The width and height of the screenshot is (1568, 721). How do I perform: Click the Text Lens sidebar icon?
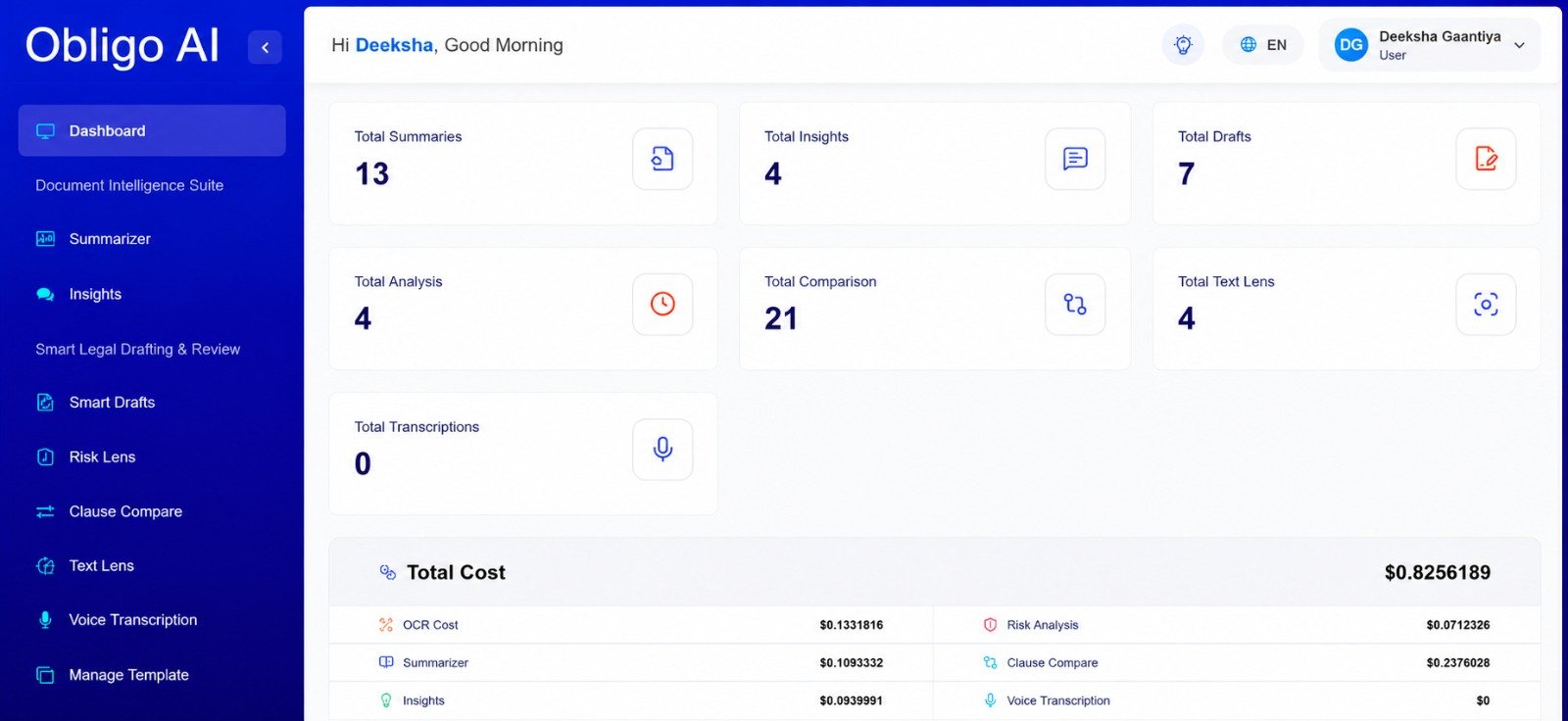click(x=45, y=566)
